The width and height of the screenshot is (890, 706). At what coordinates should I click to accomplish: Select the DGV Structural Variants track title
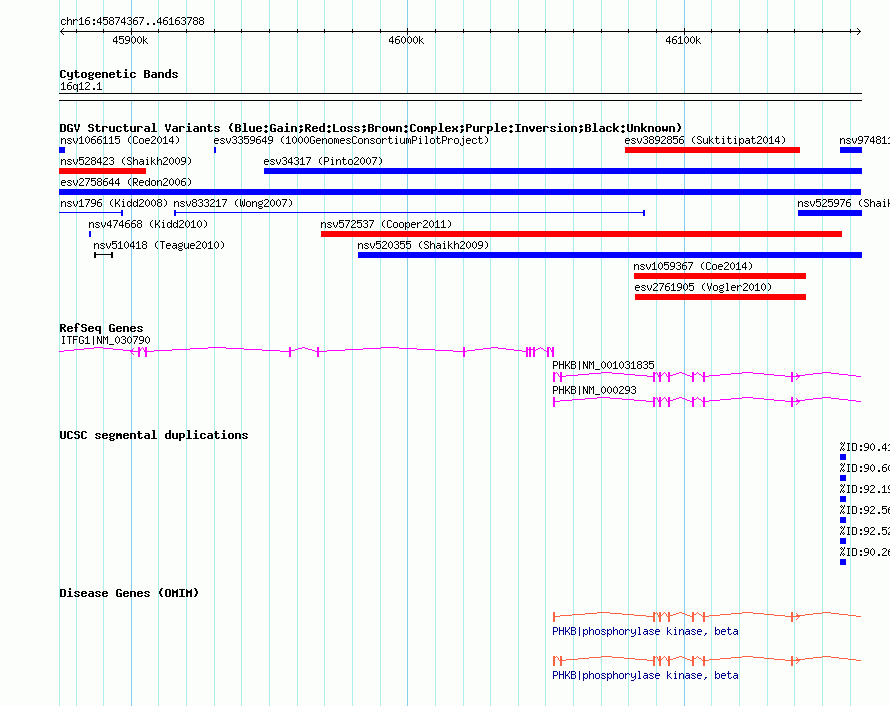[x=371, y=128]
